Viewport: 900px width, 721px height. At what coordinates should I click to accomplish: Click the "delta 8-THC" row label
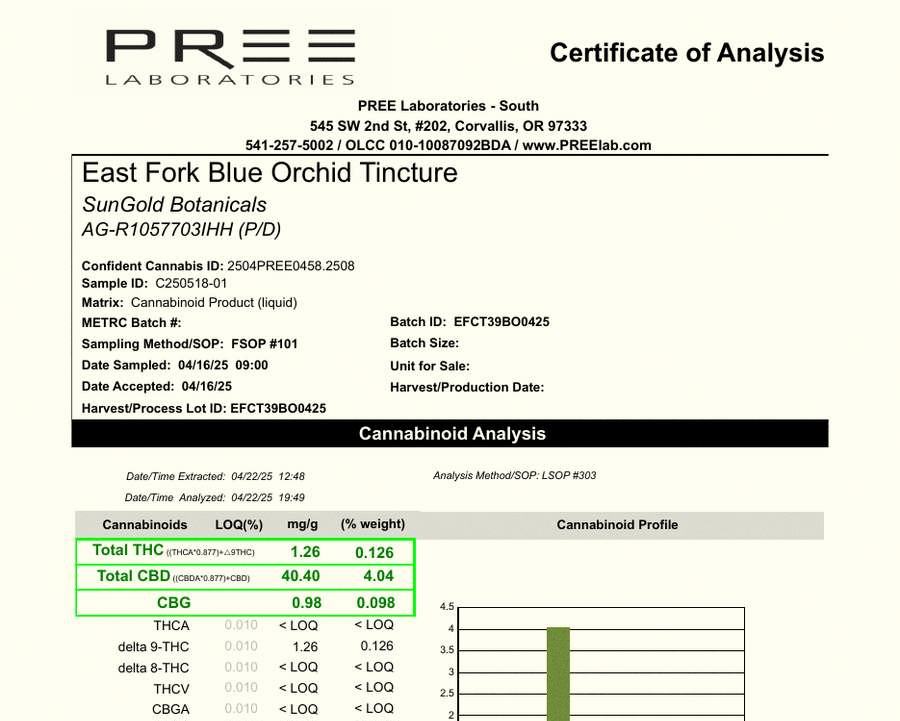tap(153, 668)
